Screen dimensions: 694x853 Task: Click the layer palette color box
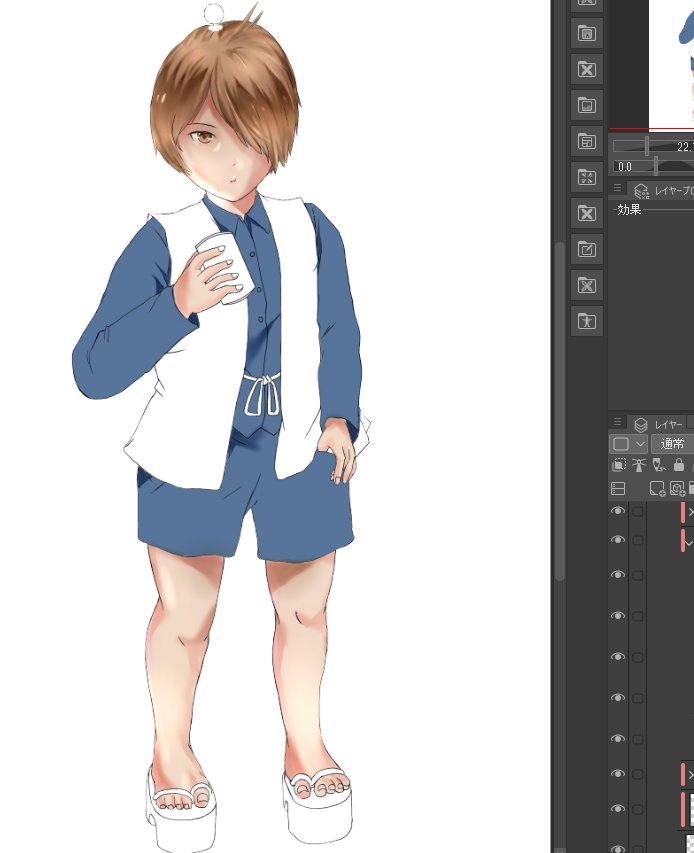coord(621,444)
